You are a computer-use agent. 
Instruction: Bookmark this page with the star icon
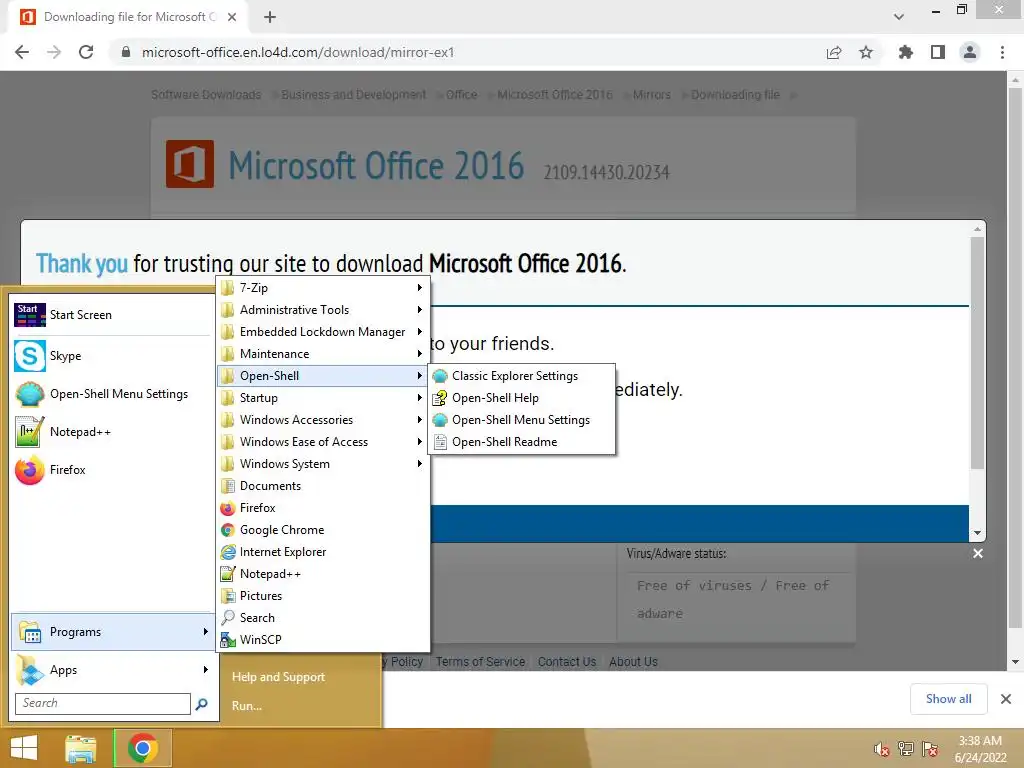tap(866, 52)
